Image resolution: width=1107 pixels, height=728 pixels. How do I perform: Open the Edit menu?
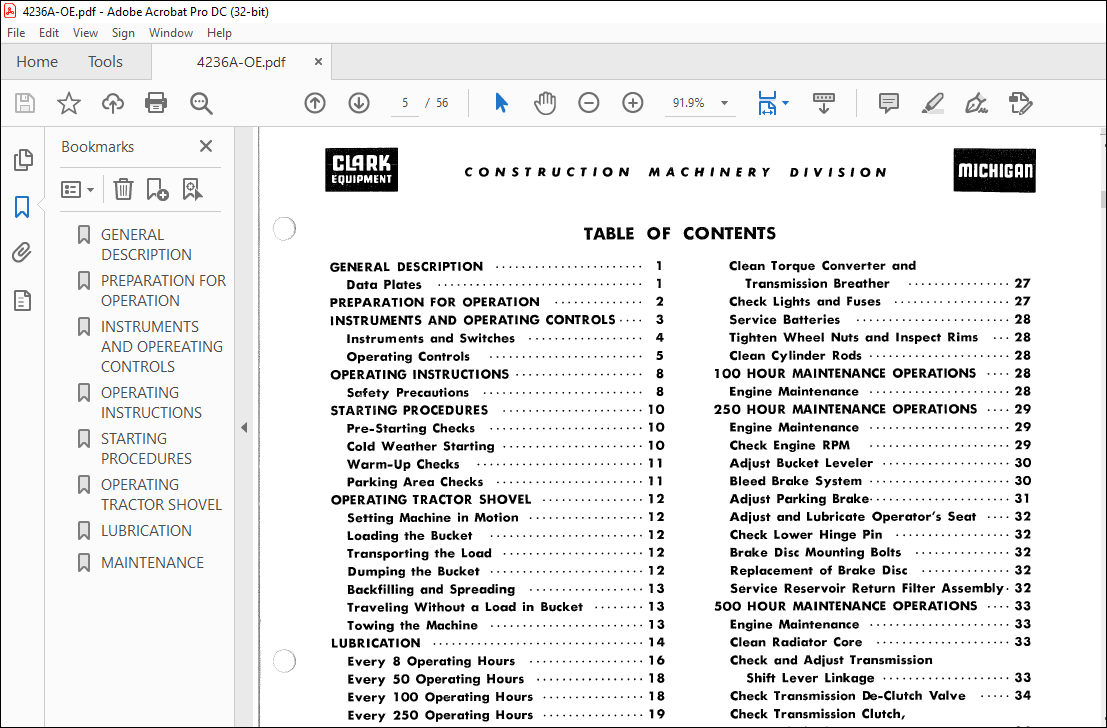[49, 32]
